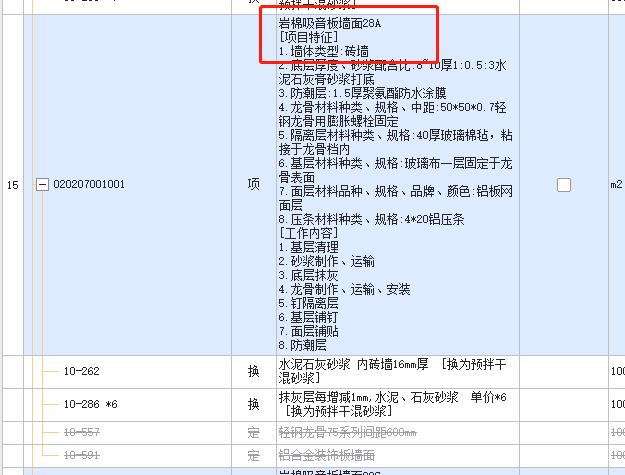
Task: Click 定 type cell of row 10-591
Action: click(x=254, y=456)
